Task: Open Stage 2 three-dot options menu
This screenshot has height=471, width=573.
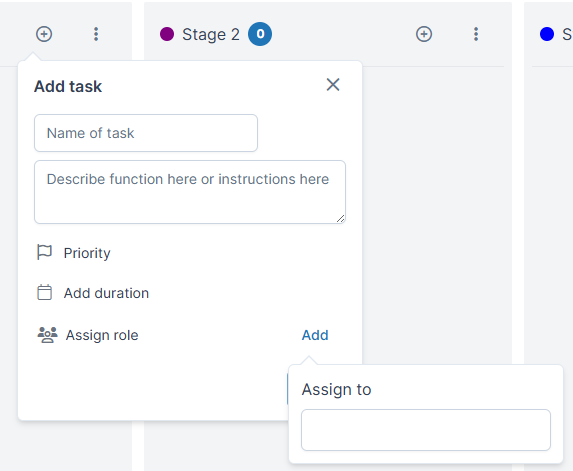Action: (x=476, y=34)
